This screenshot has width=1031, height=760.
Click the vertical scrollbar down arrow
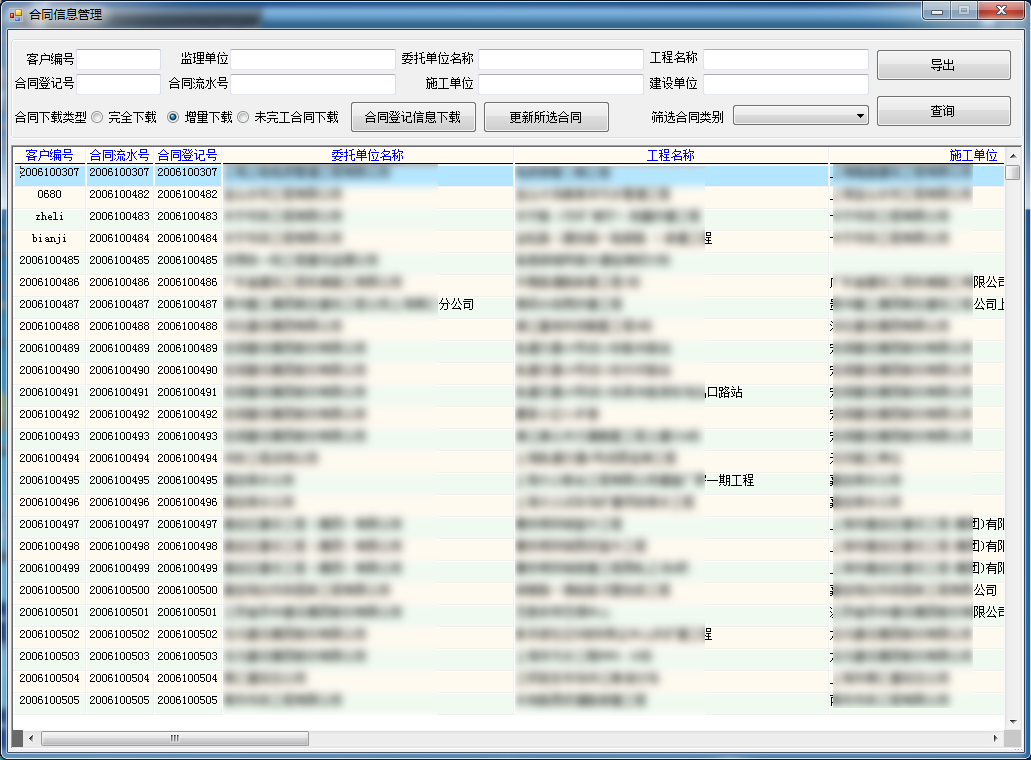coord(1012,722)
